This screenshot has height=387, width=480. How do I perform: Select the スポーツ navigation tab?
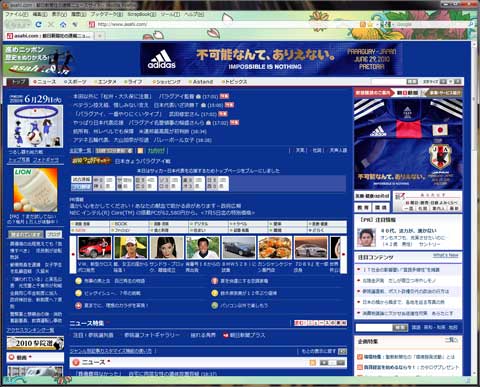(75, 82)
